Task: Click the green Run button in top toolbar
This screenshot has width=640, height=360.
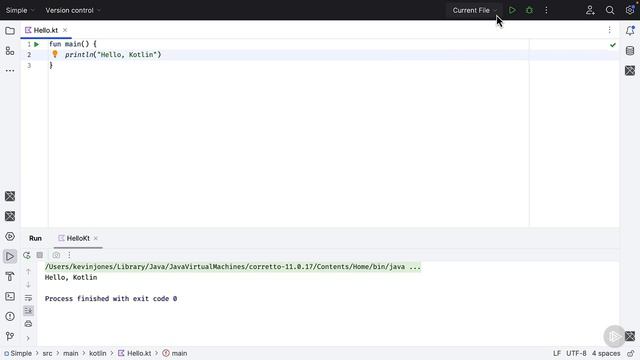Action: click(512, 10)
